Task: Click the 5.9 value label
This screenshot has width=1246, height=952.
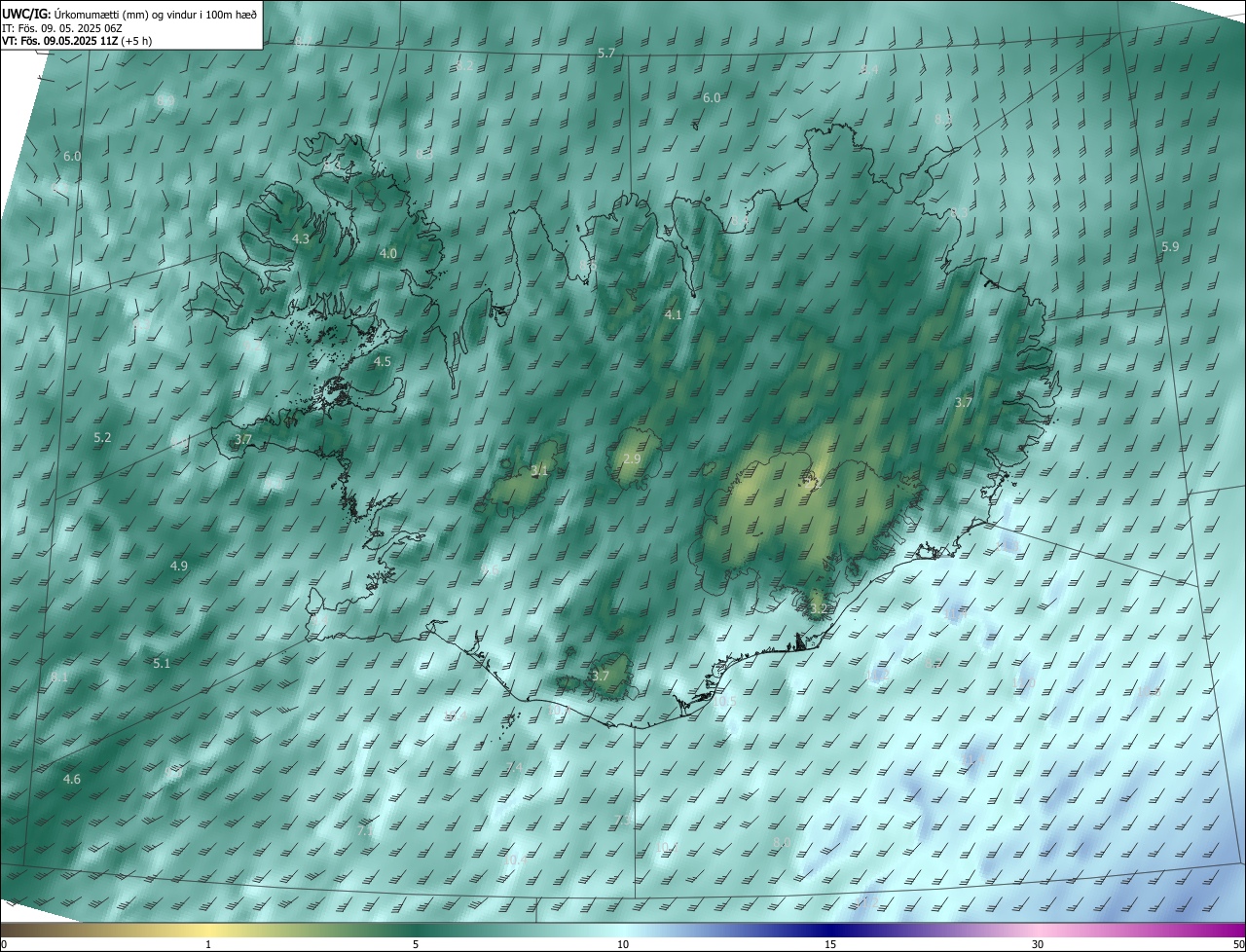Action: click(x=1170, y=247)
